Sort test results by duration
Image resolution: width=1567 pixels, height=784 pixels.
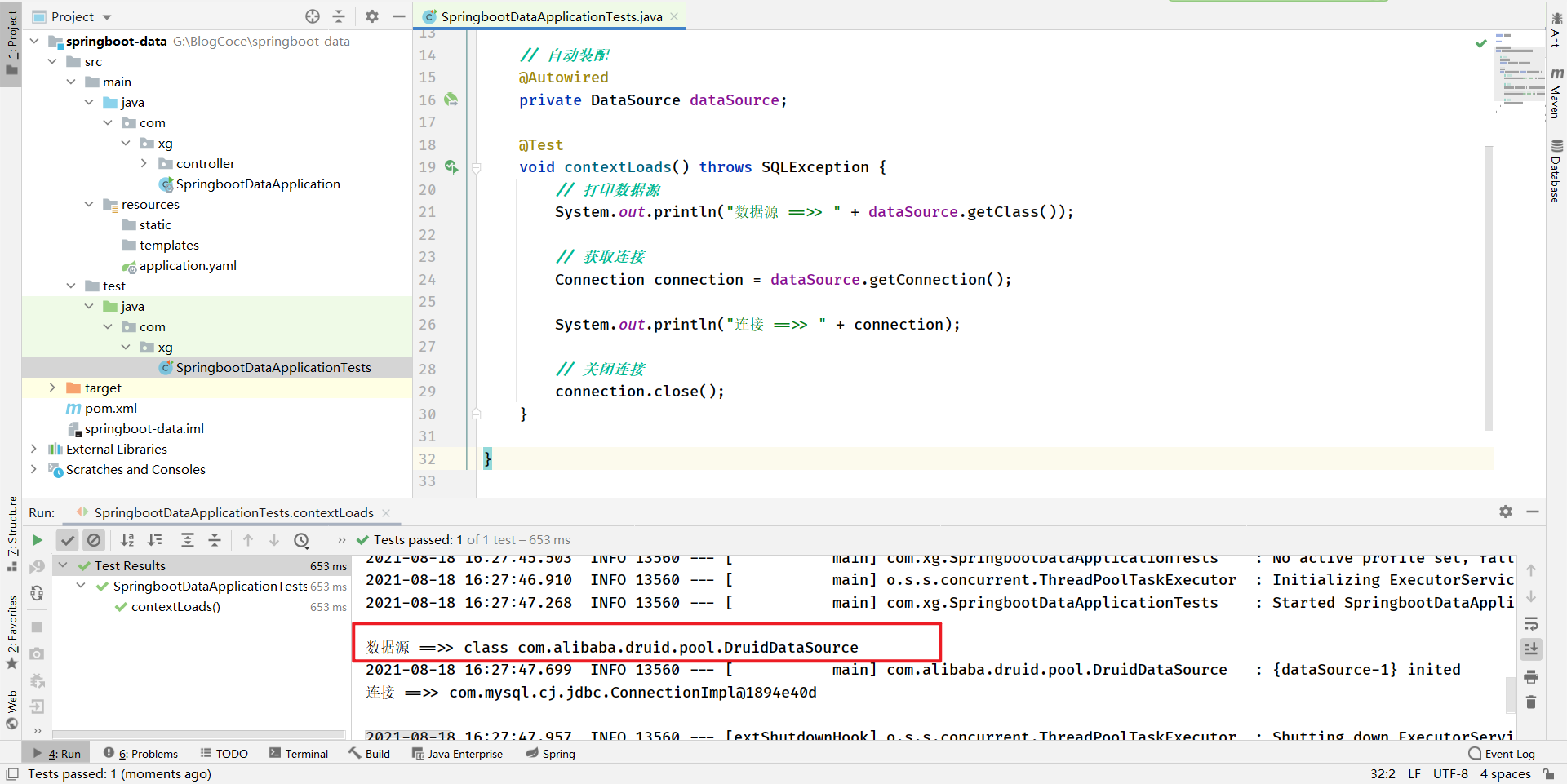[x=154, y=540]
